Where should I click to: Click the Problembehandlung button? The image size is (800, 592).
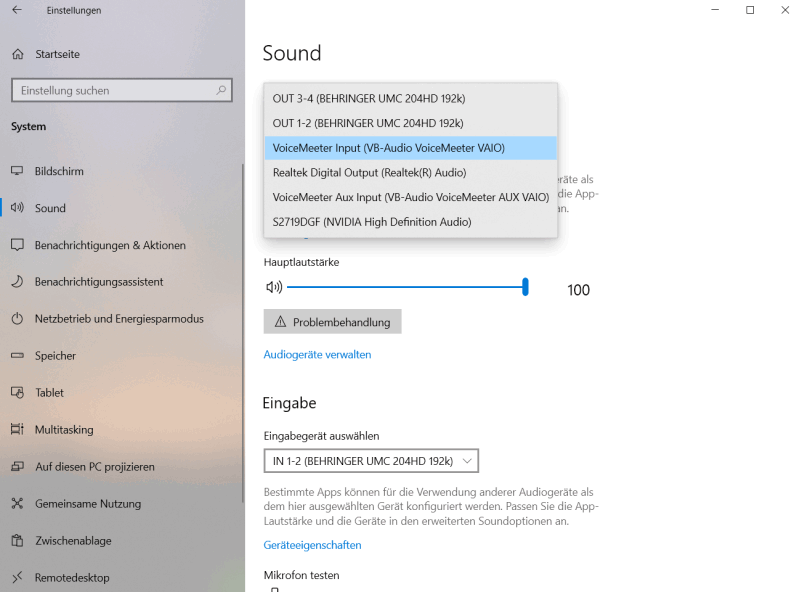(x=332, y=322)
